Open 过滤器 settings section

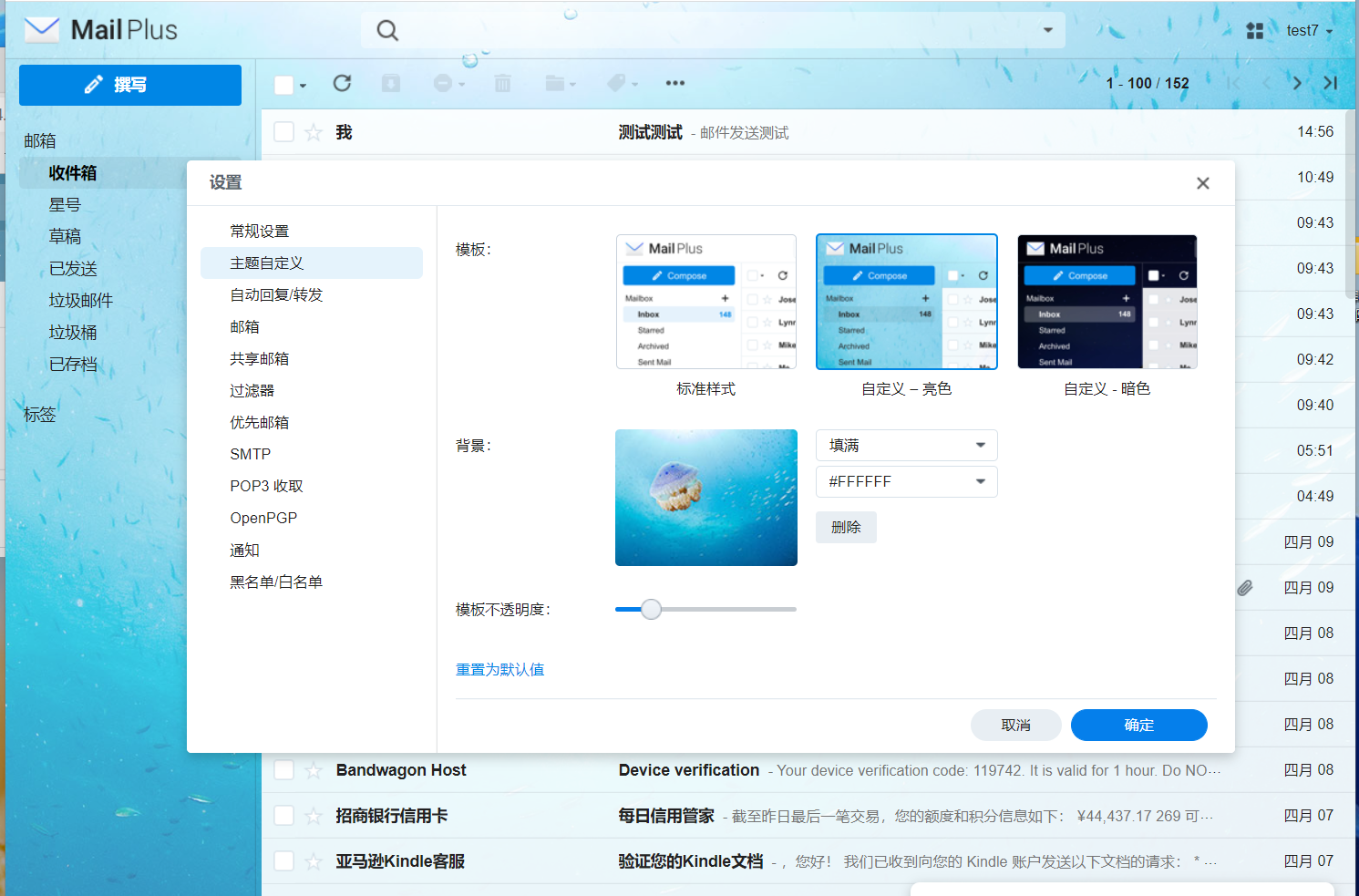(x=312, y=391)
